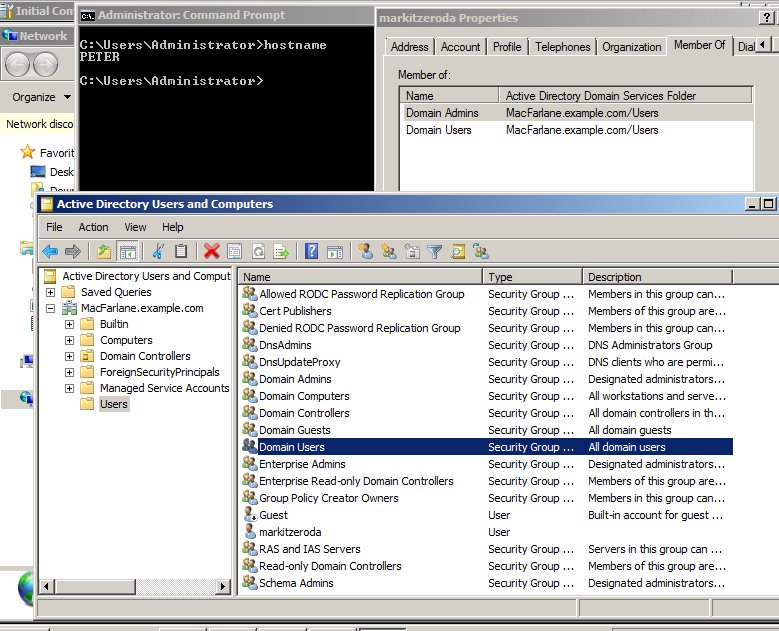
Task: Click the Cut scissors toolbar icon
Action: pyautogui.click(x=158, y=251)
